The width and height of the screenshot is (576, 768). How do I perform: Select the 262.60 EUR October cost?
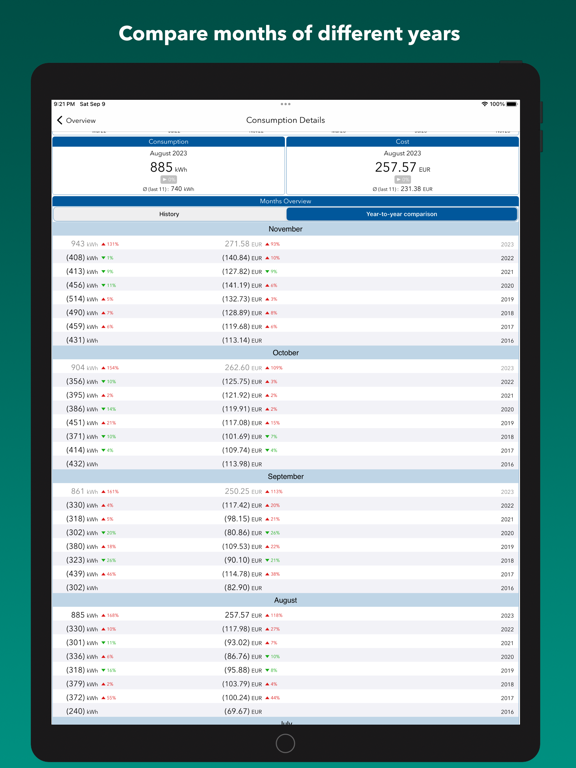point(243,367)
